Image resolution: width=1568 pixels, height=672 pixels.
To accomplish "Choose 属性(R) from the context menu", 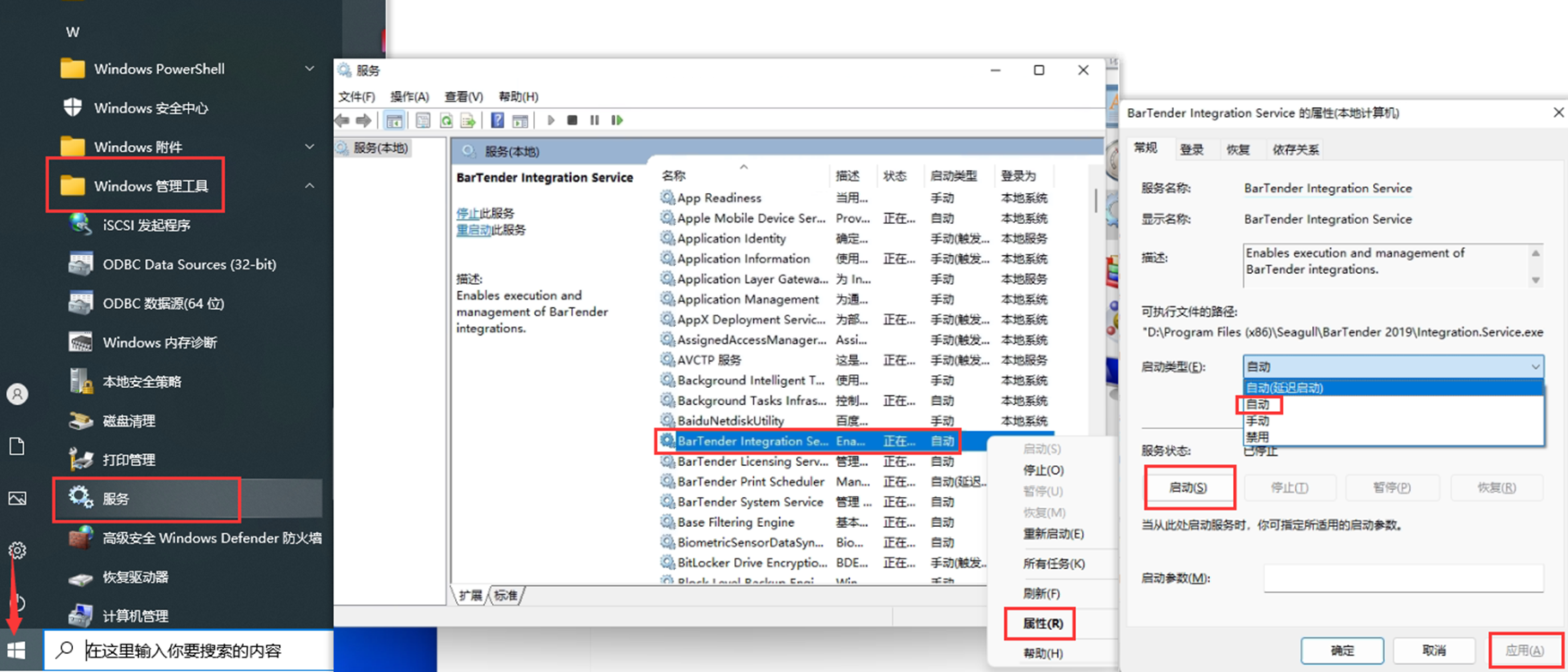I will (x=1042, y=623).
